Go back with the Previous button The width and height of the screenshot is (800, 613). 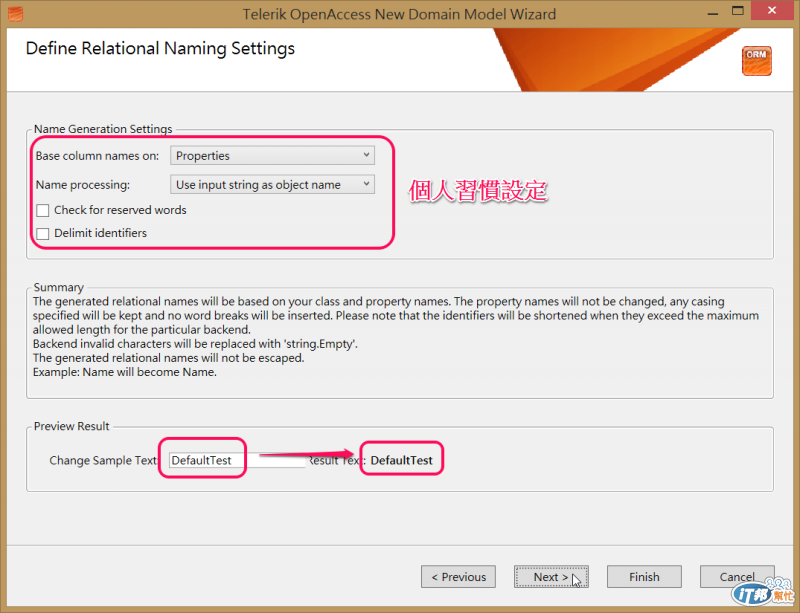coord(458,577)
